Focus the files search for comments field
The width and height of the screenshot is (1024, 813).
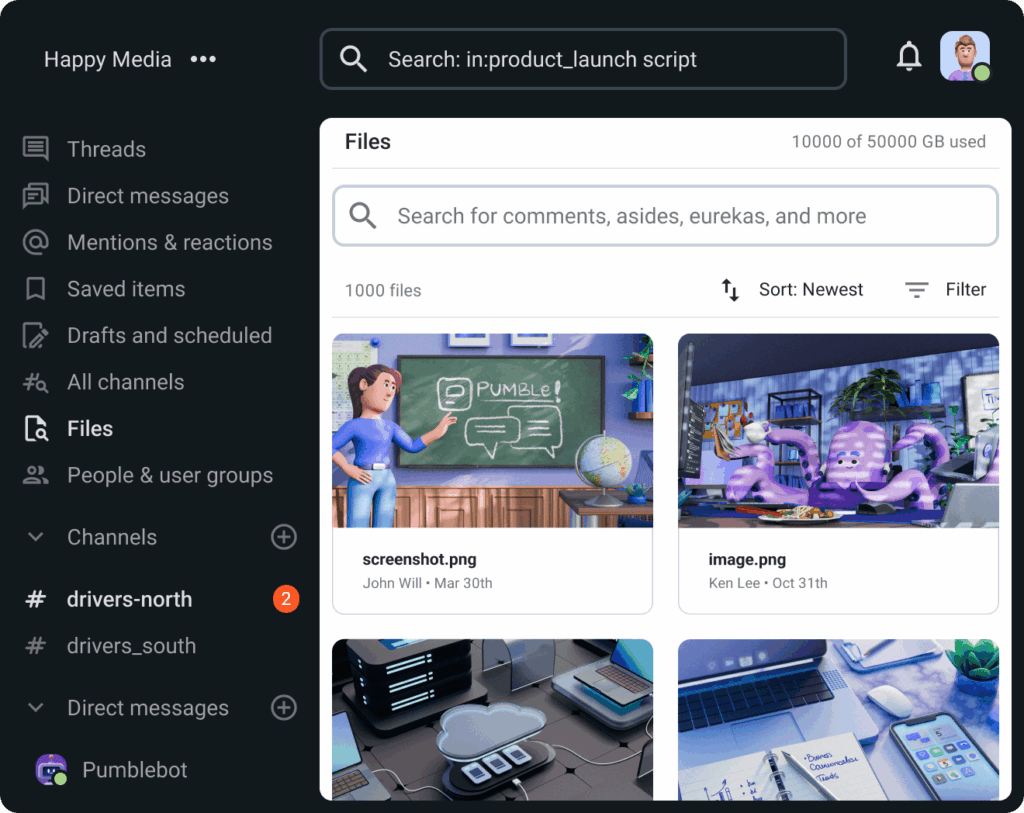coord(665,215)
